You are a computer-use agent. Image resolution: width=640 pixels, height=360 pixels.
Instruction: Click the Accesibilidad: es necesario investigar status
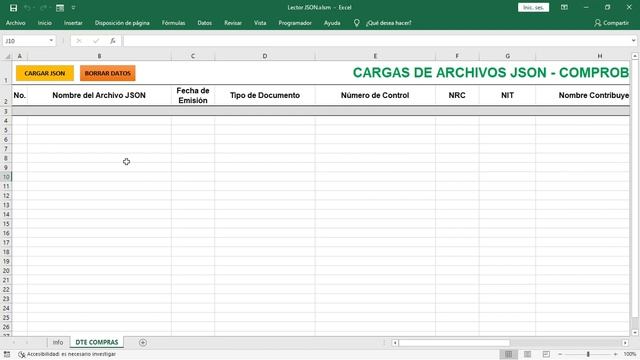[67, 354]
